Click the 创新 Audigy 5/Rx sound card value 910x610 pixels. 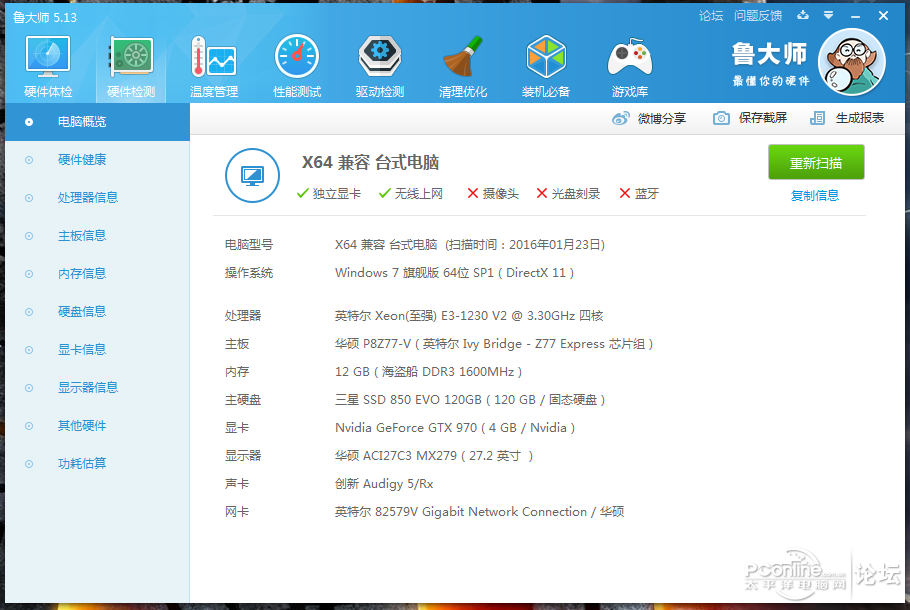coord(384,484)
